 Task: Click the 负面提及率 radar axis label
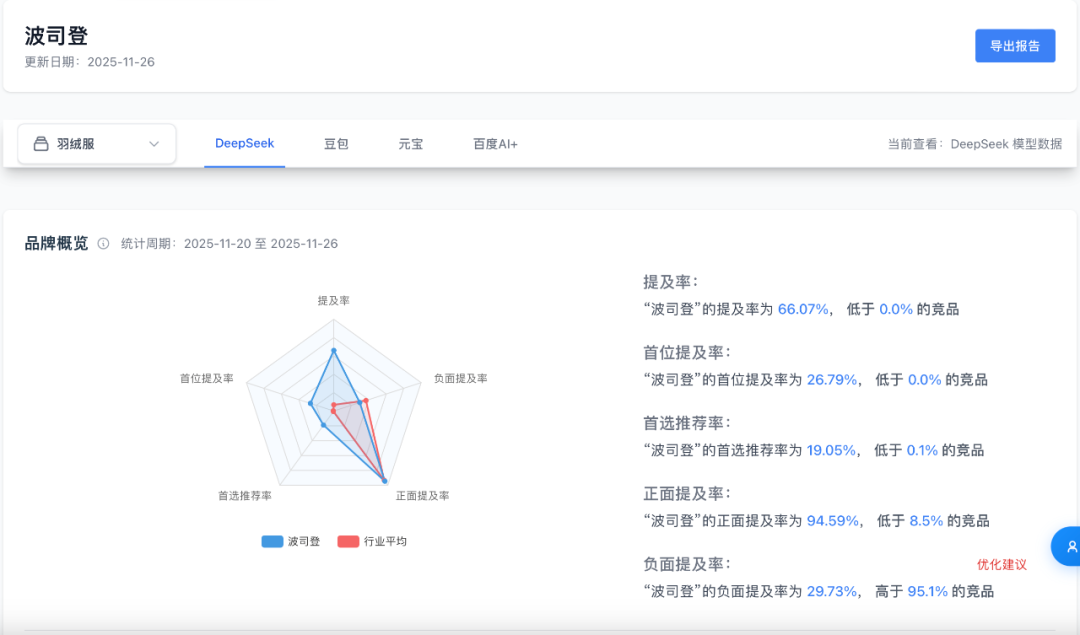coord(460,379)
